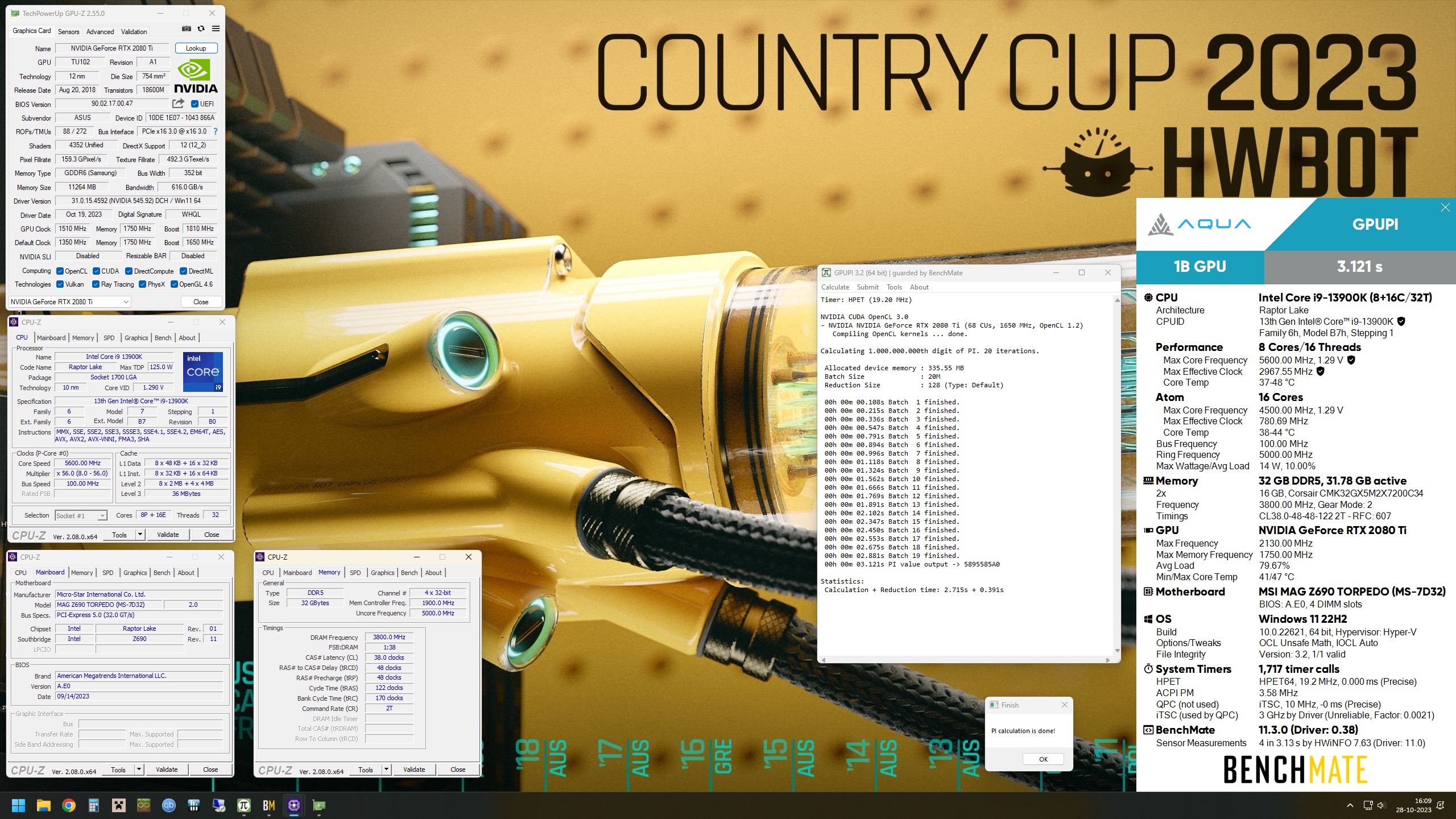This screenshot has width=1456, height=819.
Task: Toggle the OpenGL 4.6 checkbox
Action: [x=174, y=284]
